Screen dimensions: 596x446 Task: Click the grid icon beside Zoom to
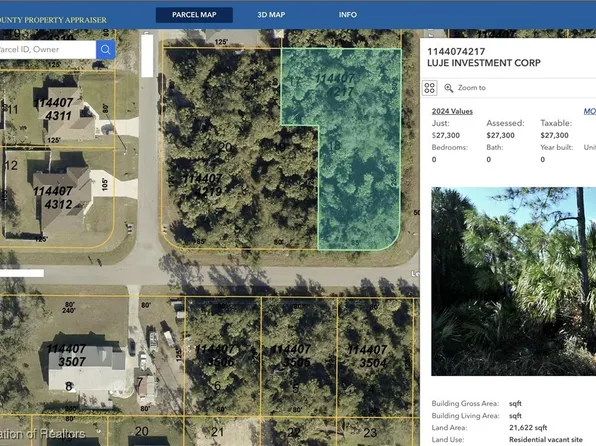point(430,88)
